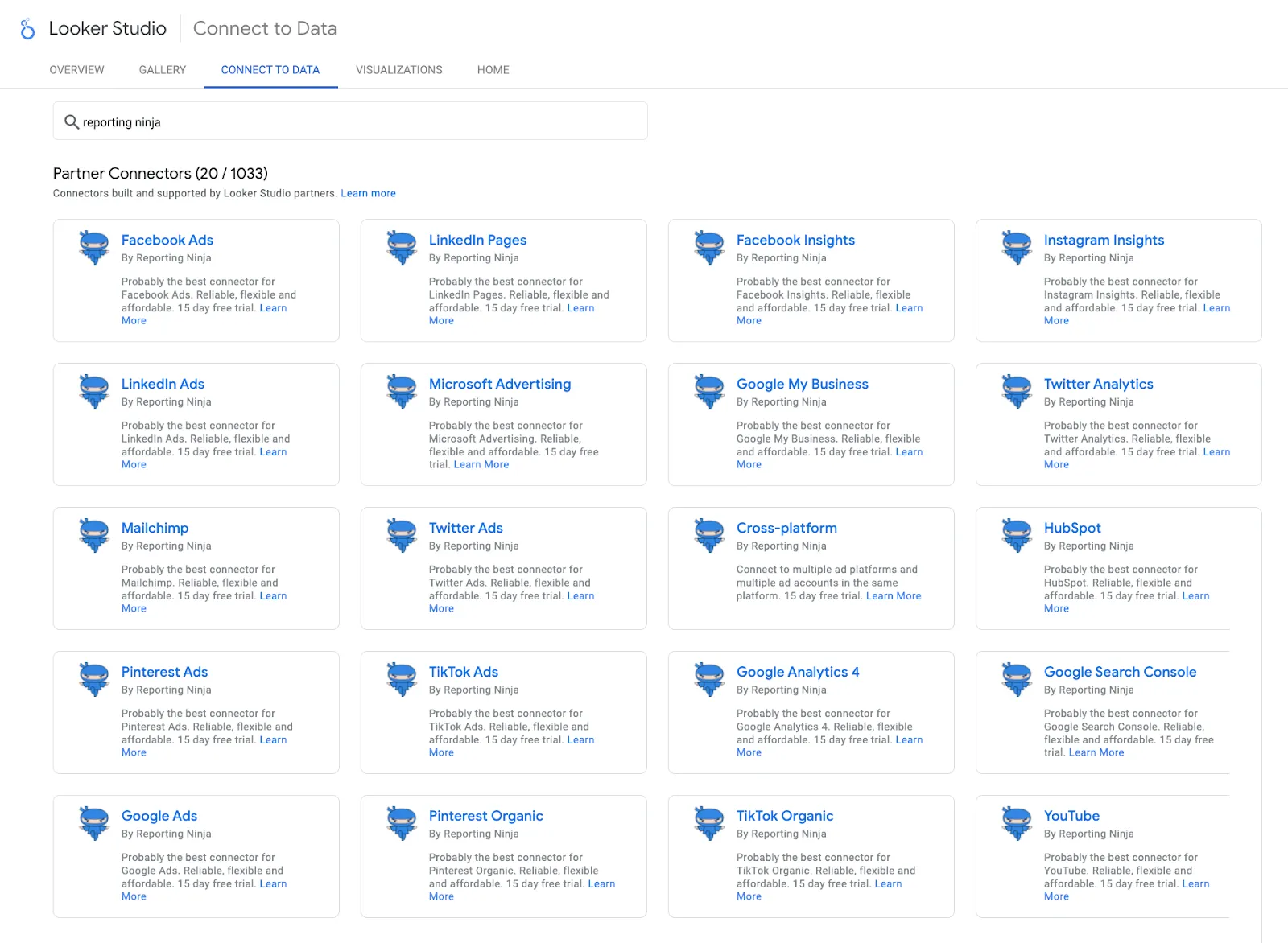This screenshot has height=943, width=1288.
Task: Open the LinkedIn Pages connector title
Action: point(477,240)
